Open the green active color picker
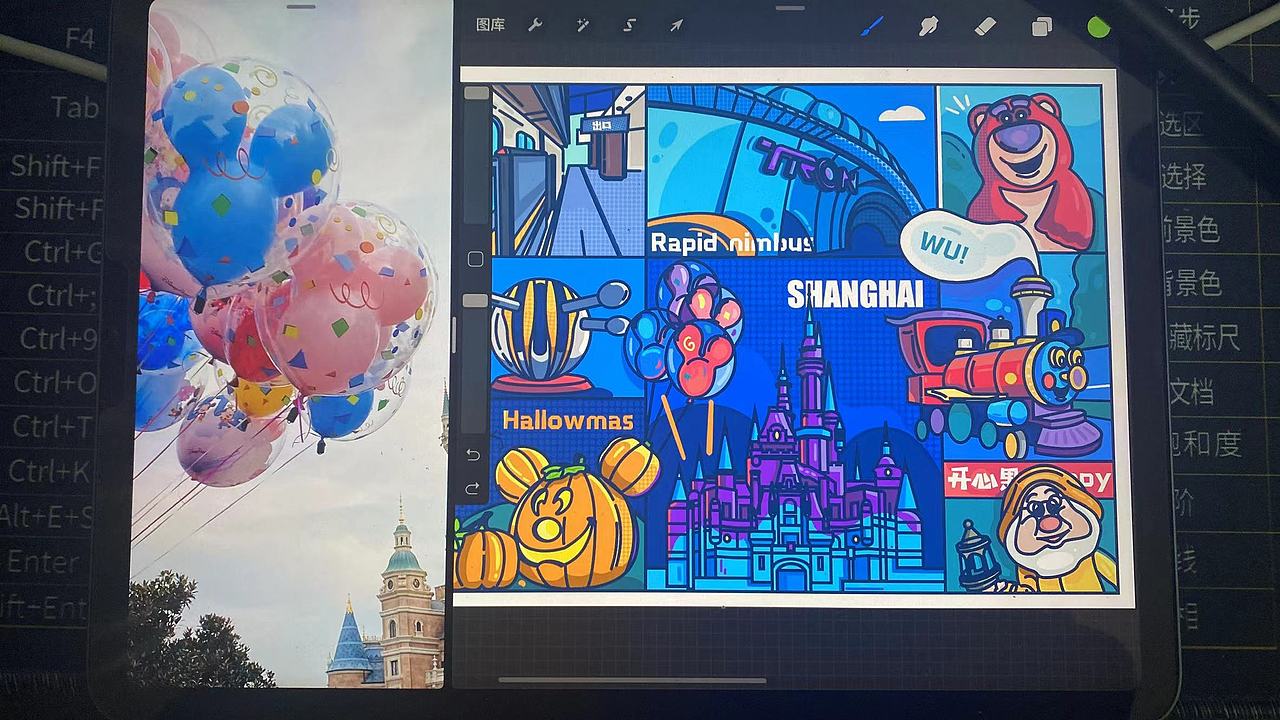The height and width of the screenshot is (720, 1280). pos(1099,27)
